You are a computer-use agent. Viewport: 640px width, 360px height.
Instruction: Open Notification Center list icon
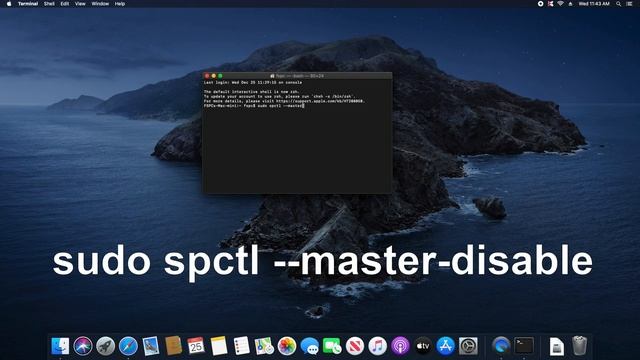pyautogui.click(x=629, y=4)
